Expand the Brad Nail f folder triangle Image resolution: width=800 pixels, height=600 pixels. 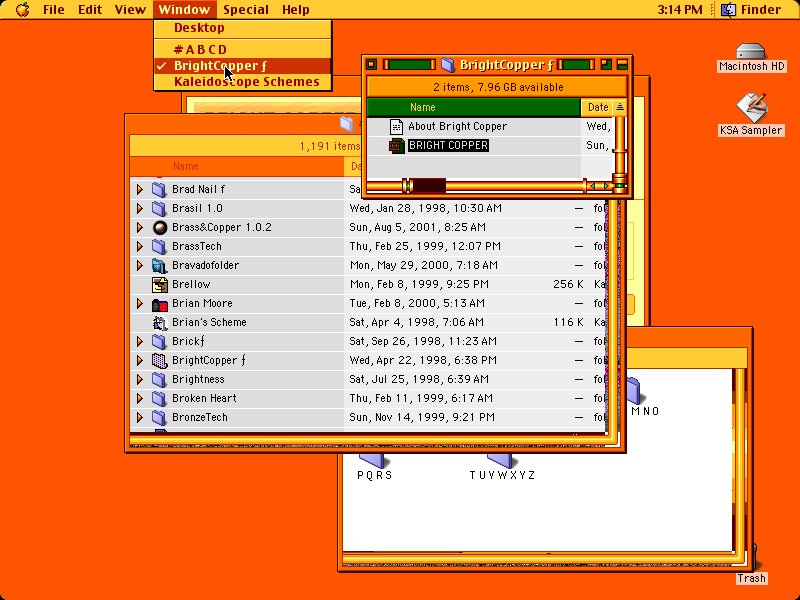tap(139, 189)
